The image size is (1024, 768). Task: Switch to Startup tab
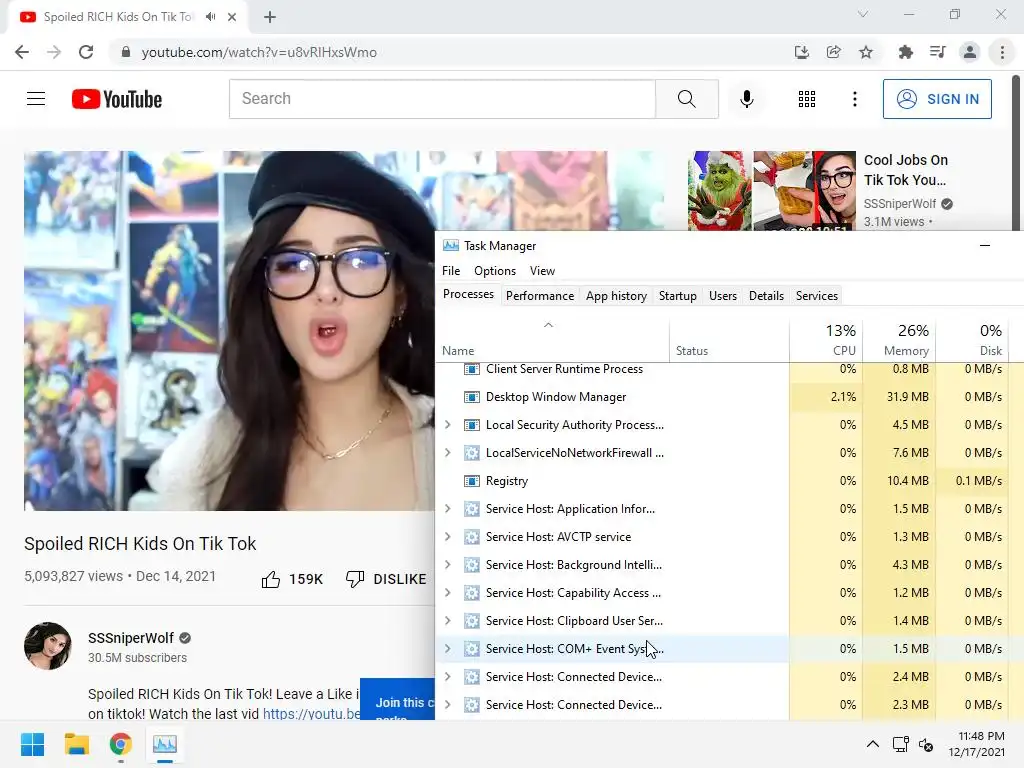677,296
